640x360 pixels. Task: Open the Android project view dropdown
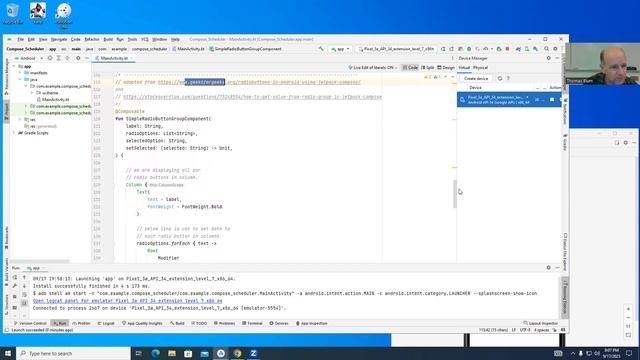28,58
